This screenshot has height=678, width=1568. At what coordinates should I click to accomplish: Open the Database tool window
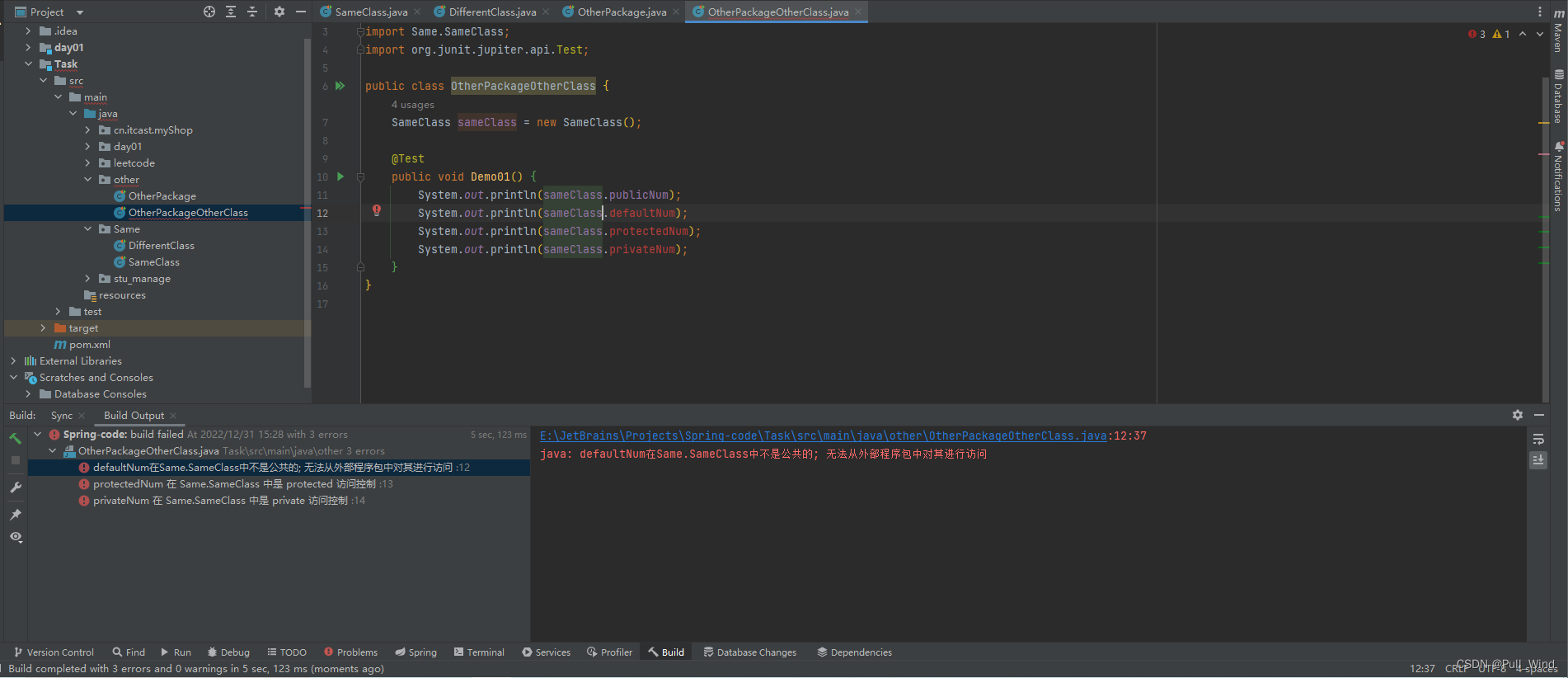(1558, 97)
